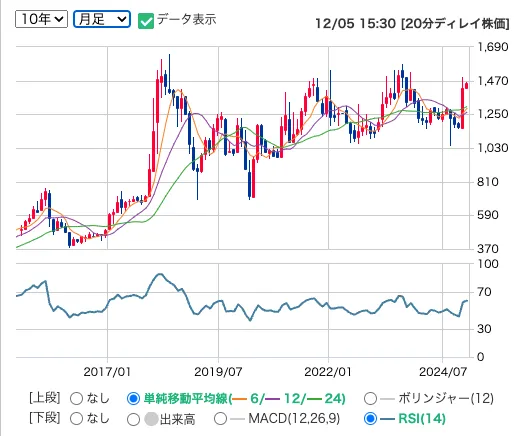The width and height of the screenshot is (524, 436).
Task: Click the データ表示 label text
Action: pyautogui.click(x=186, y=19)
